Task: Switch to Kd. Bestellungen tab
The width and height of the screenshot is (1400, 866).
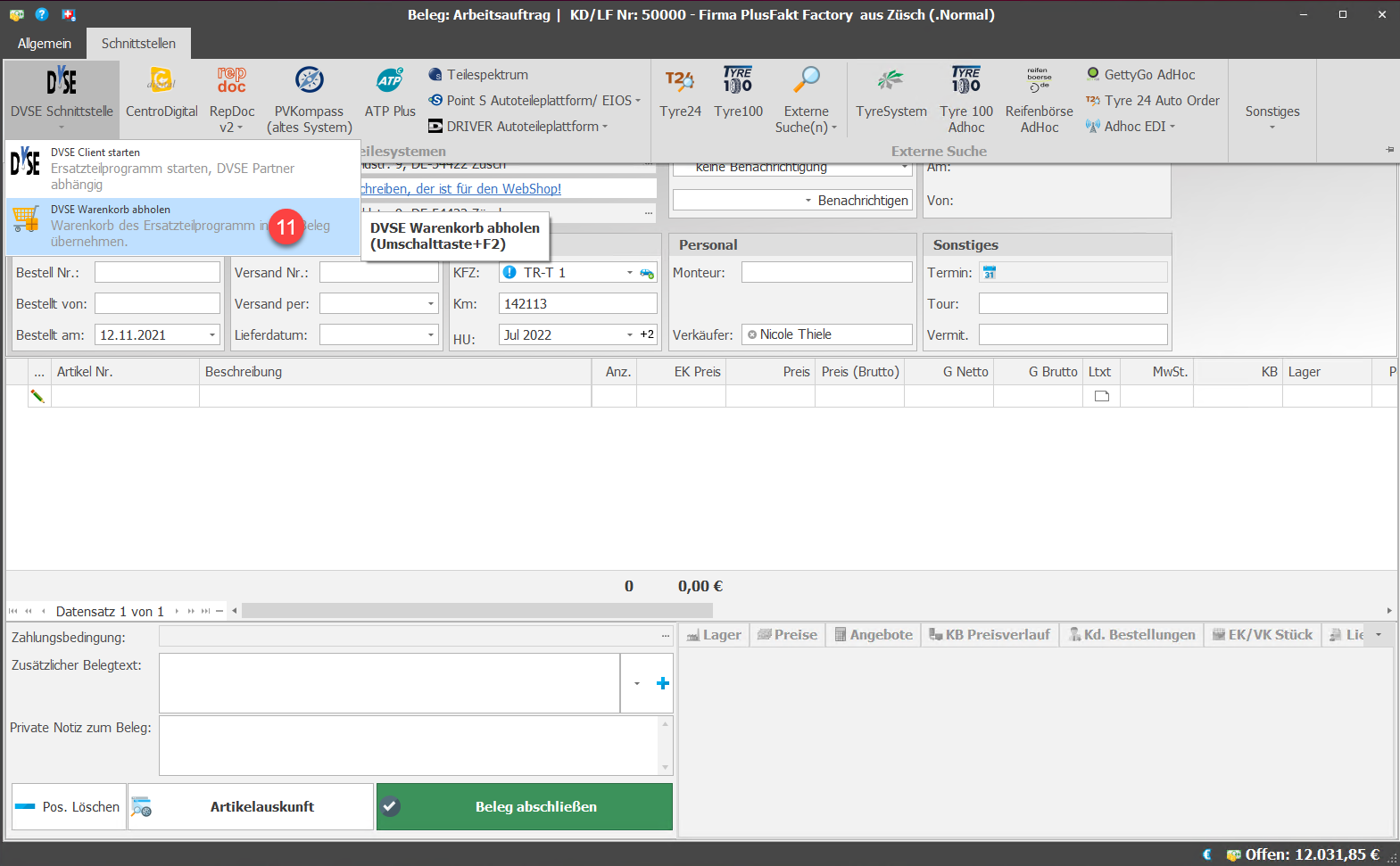Action: point(1132,635)
